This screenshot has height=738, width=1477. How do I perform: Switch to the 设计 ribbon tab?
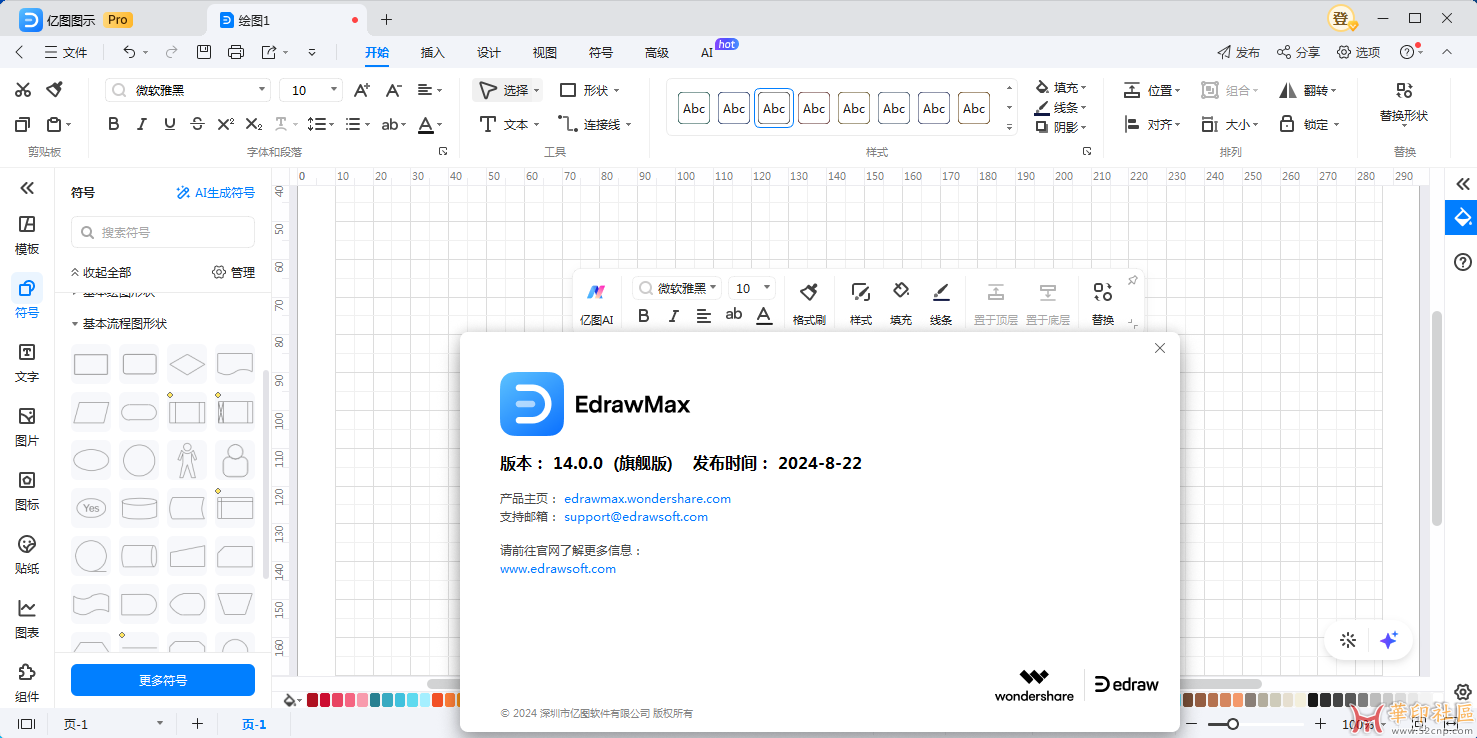489,52
